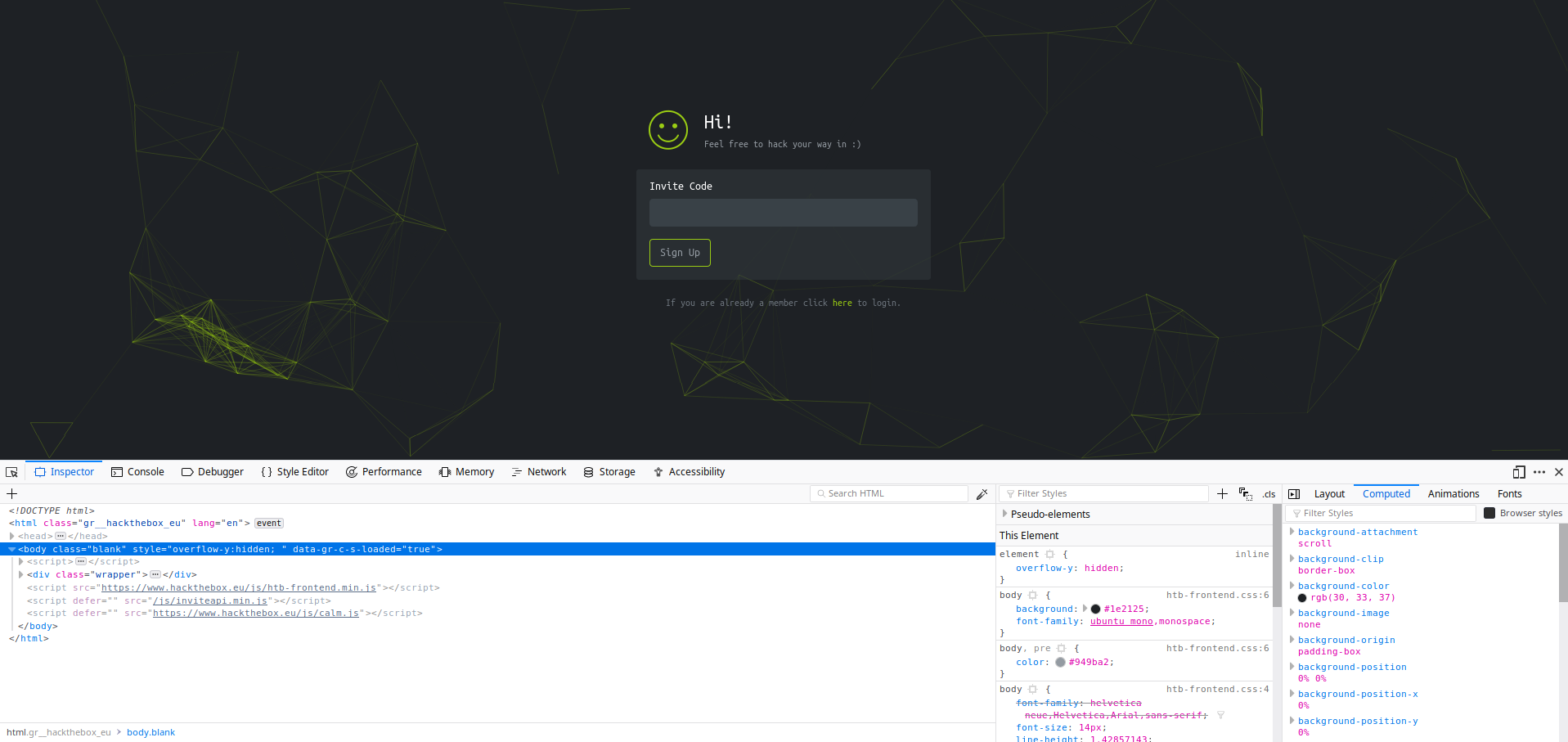Expand the div wrapper node
Screen dimensions: 1568x742
click(x=21, y=574)
